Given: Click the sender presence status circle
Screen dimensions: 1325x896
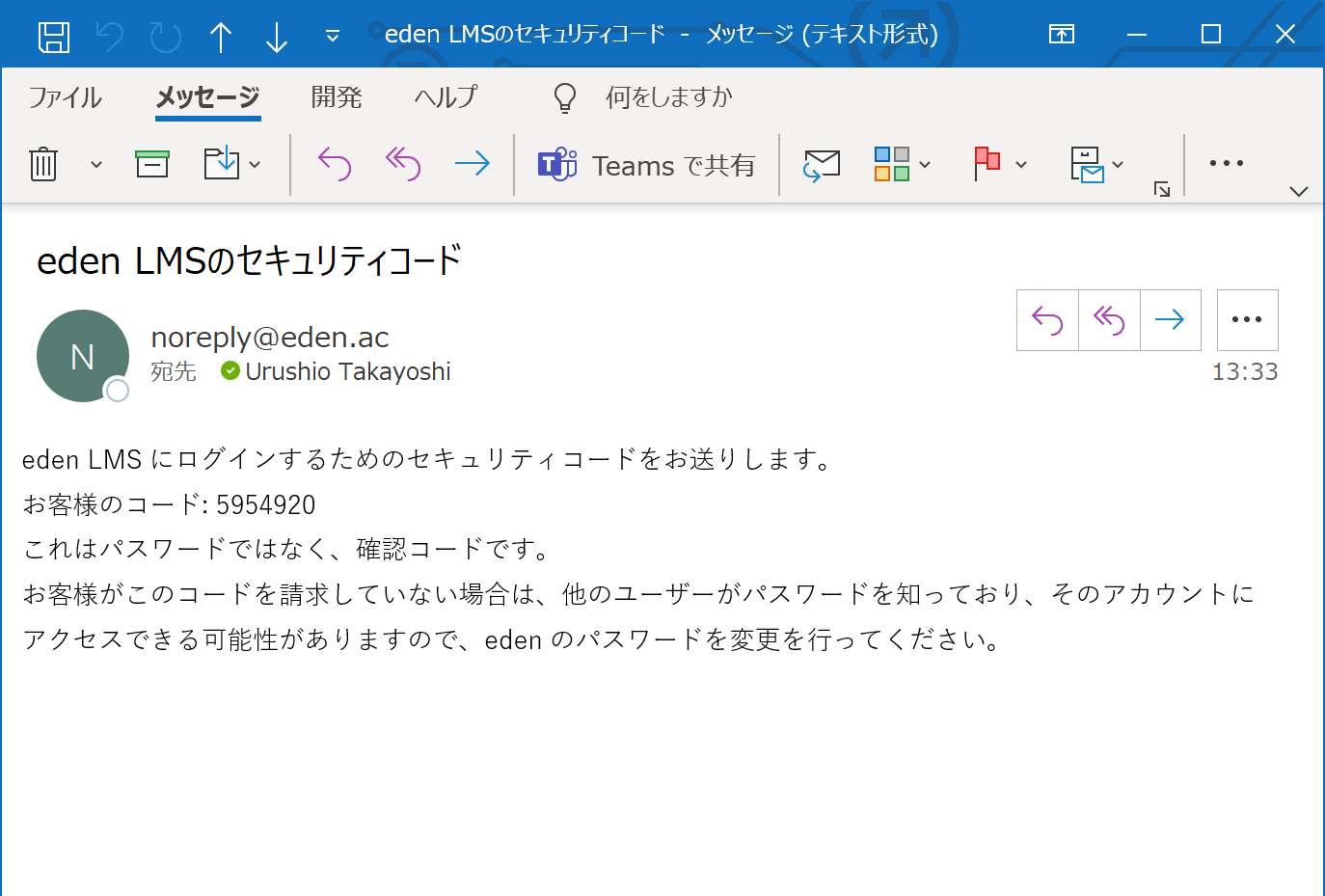Looking at the screenshot, I should [x=117, y=390].
